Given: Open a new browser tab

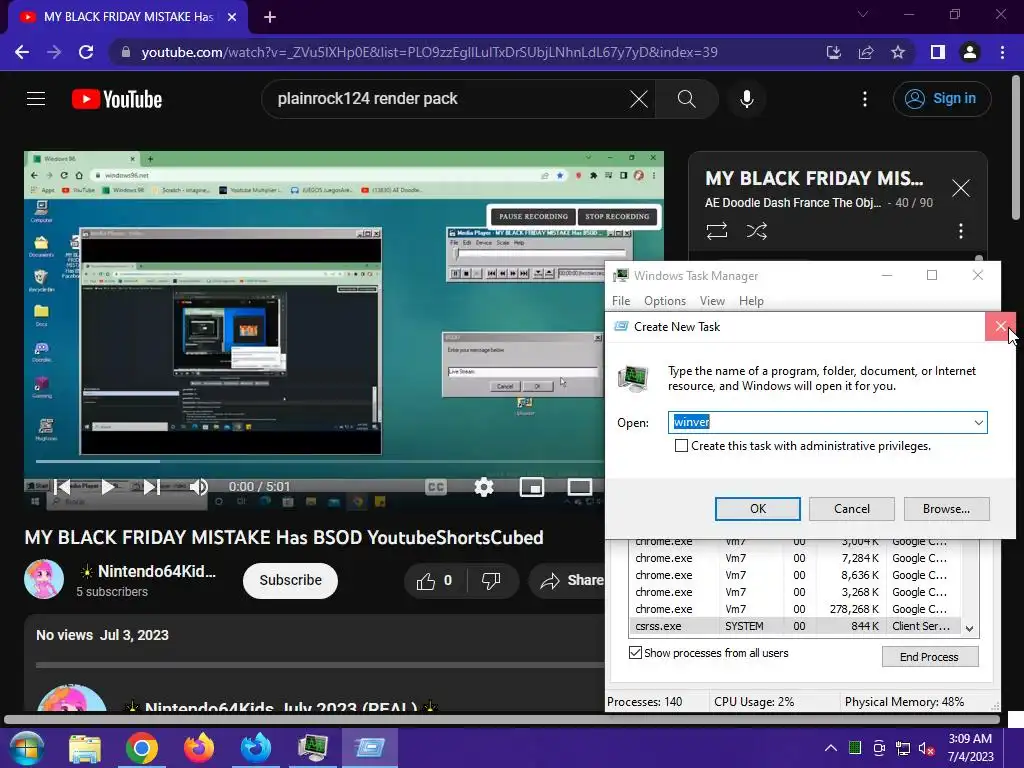Looking at the screenshot, I should pos(270,17).
